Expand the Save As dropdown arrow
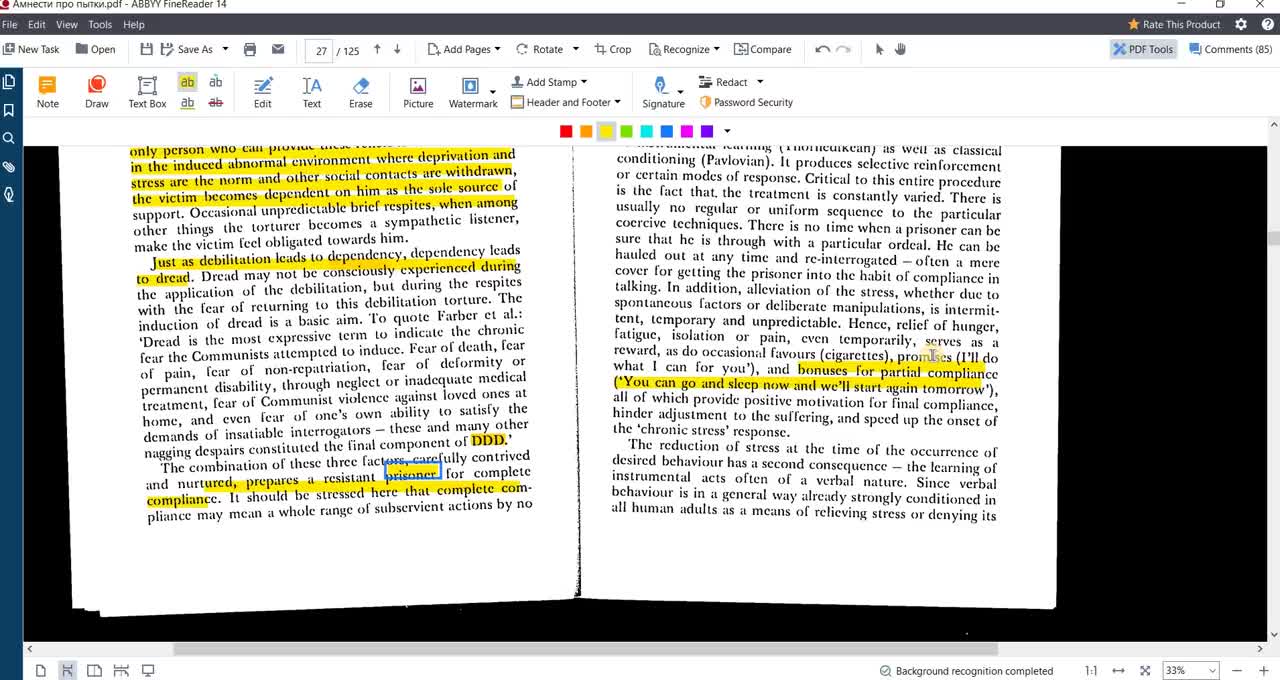 [x=225, y=49]
